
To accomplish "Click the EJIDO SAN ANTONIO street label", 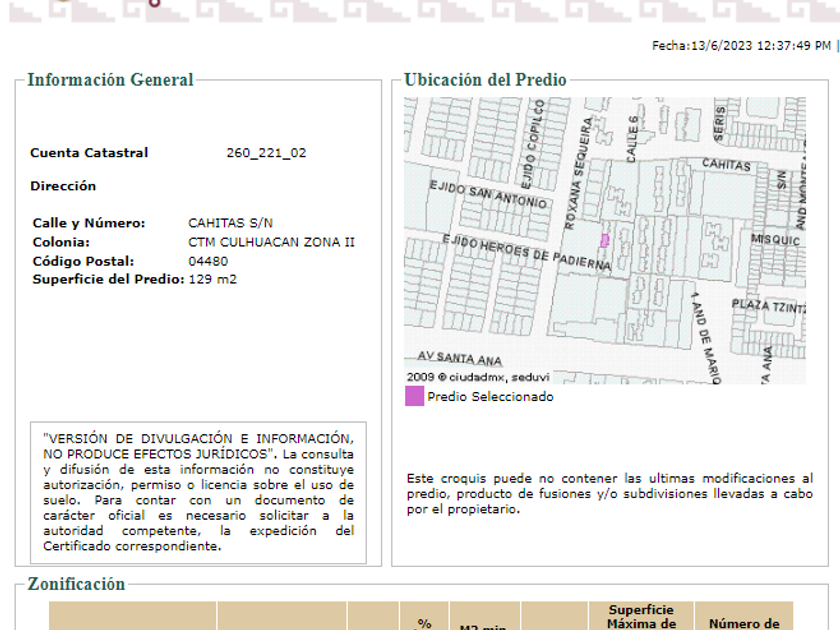I will click(x=489, y=194).
